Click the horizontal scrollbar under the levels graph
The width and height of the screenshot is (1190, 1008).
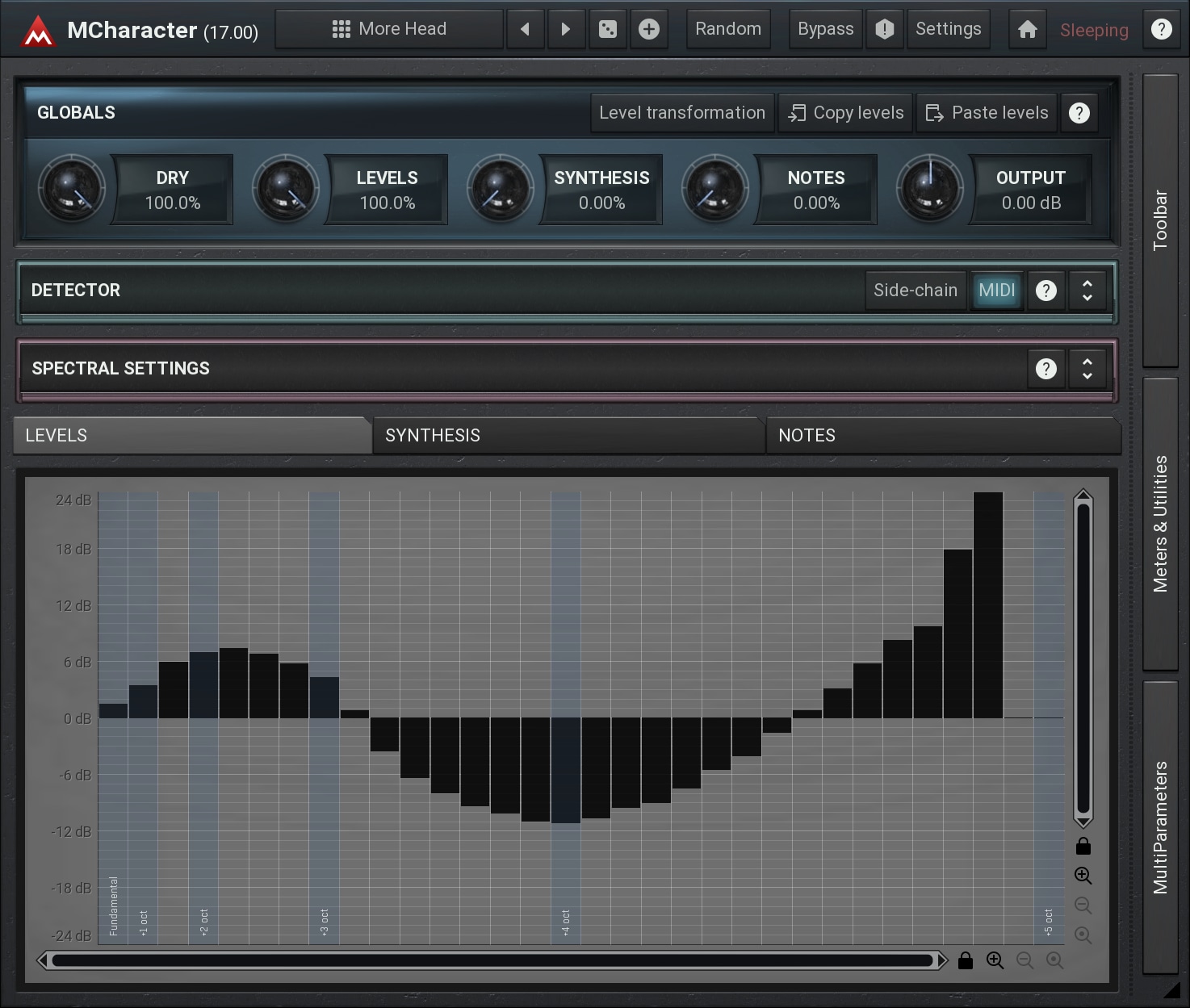(x=492, y=960)
